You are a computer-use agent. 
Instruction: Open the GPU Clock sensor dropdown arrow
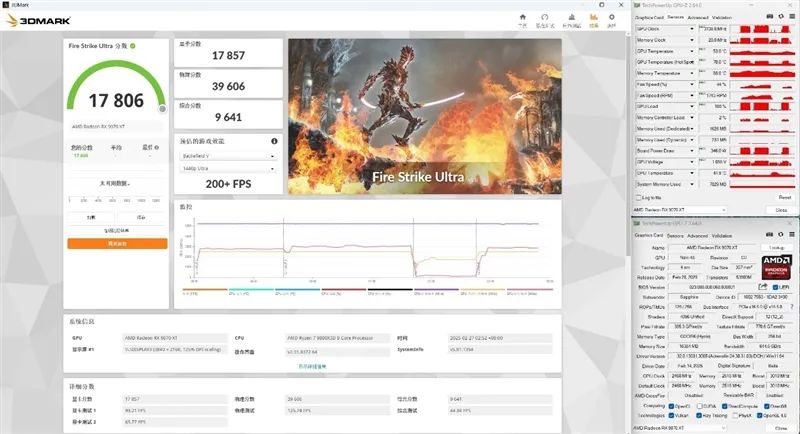click(x=692, y=29)
